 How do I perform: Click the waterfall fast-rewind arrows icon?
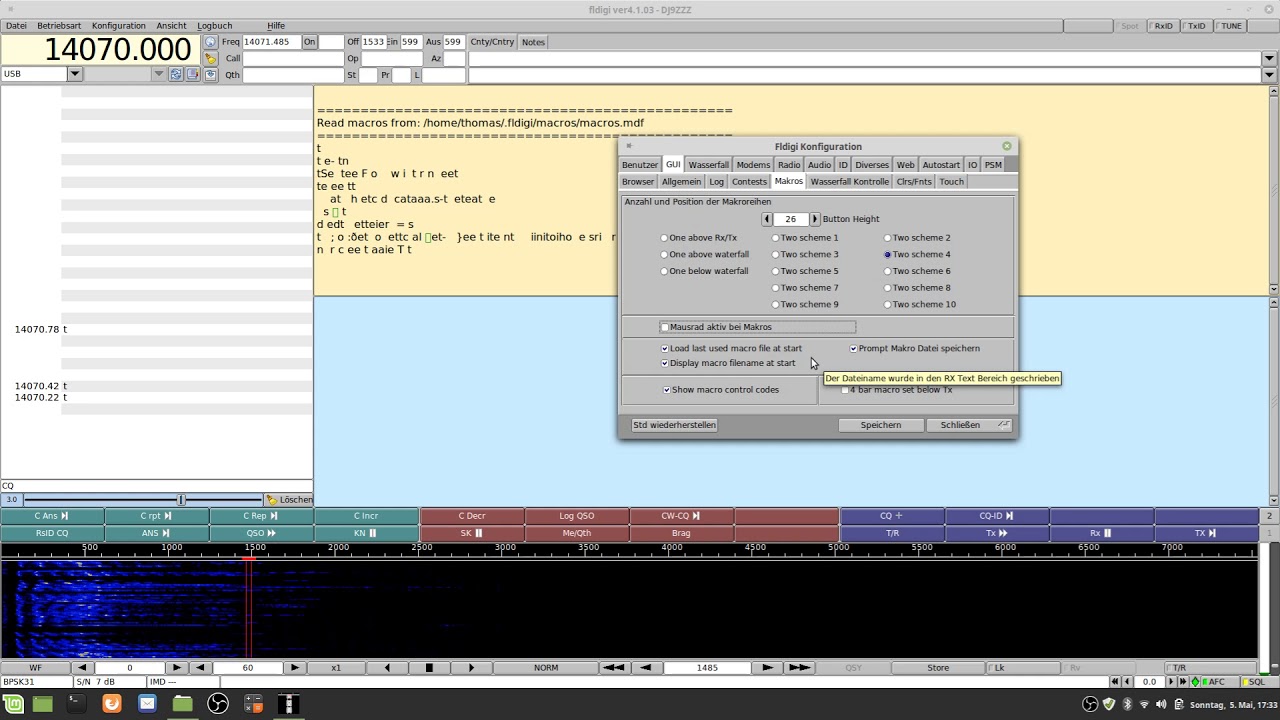[x=614, y=668]
